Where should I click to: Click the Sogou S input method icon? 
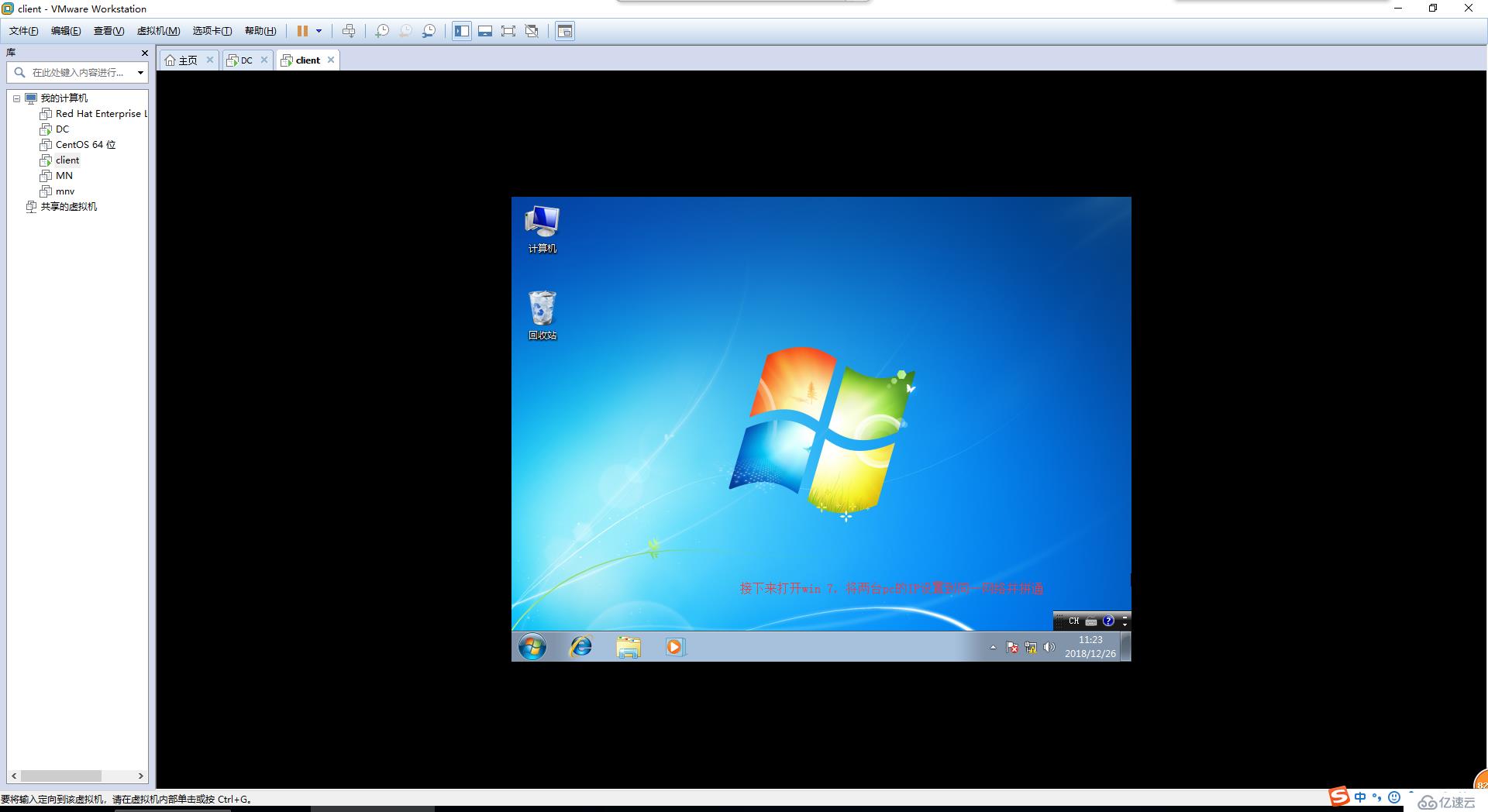point(1339,797)
